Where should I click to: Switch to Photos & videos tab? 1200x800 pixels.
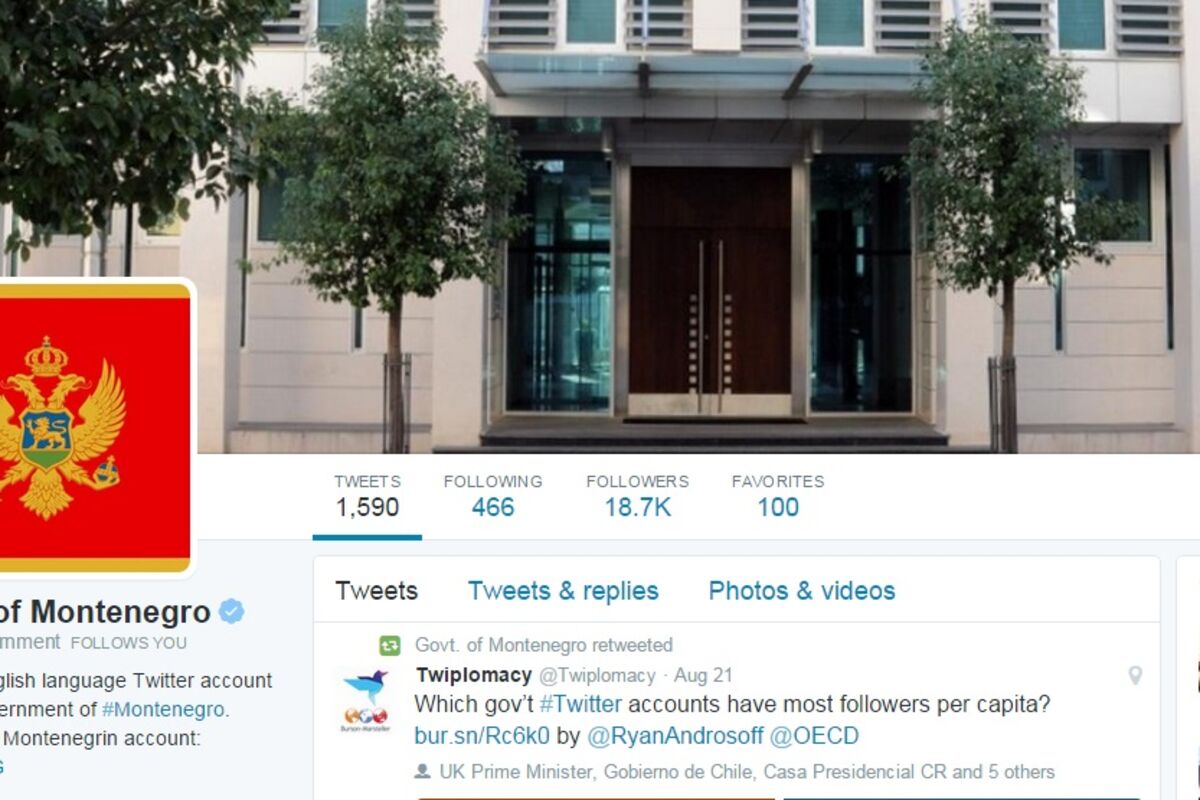[802, 591]
